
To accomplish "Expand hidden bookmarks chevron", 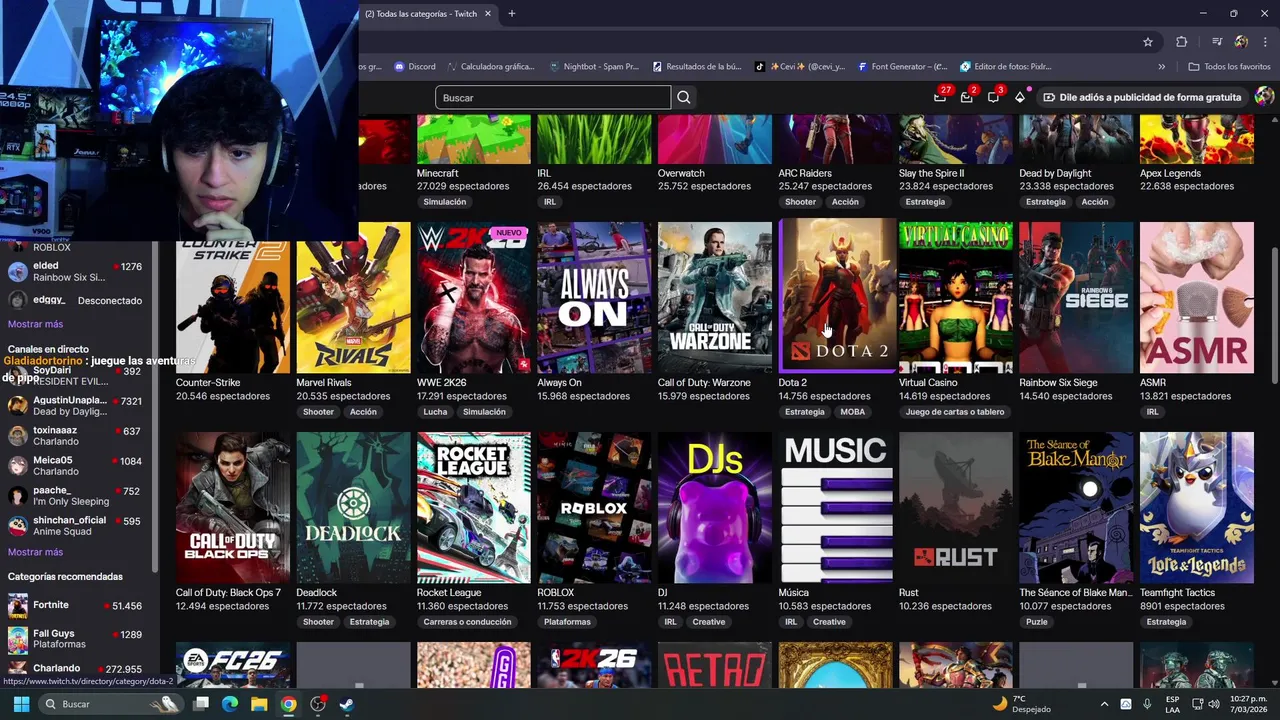I will [1161, 67].
